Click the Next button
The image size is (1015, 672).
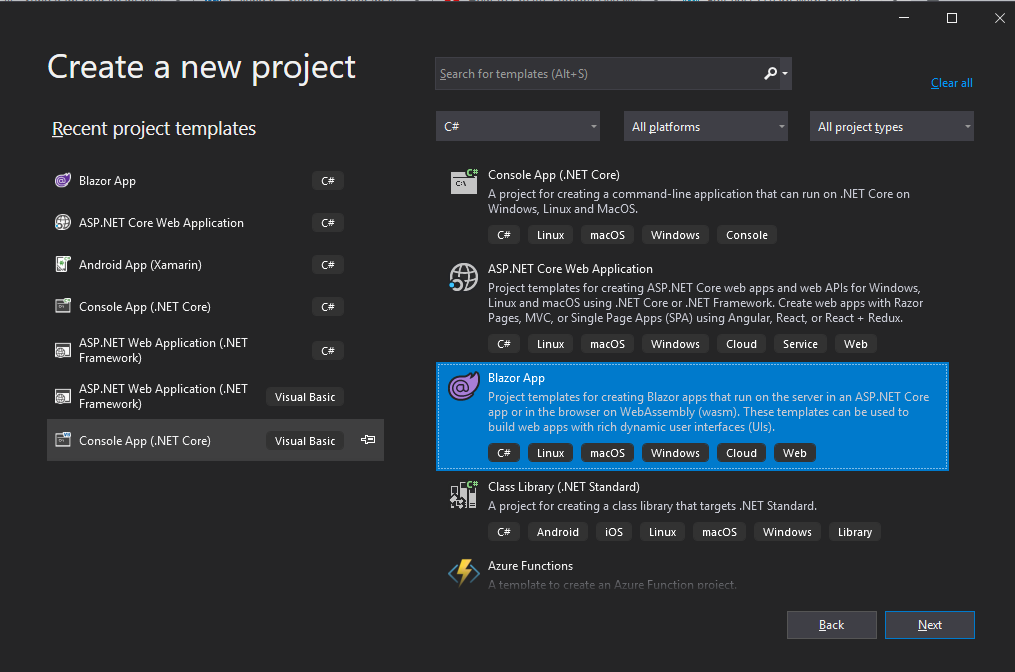click(929, 624)
